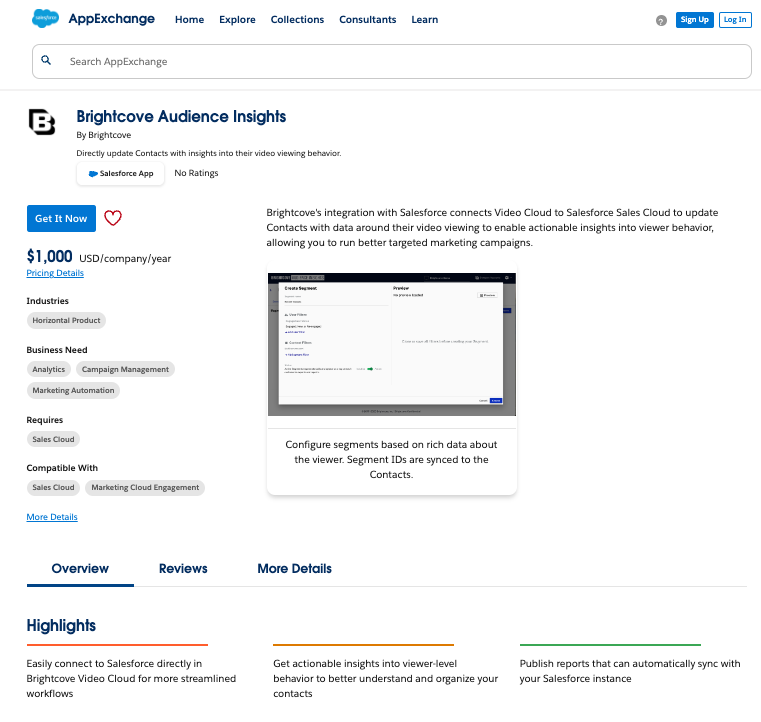
Task: Open the Create Segment screenshot thumbnail
Action: (x=391, y=343)
